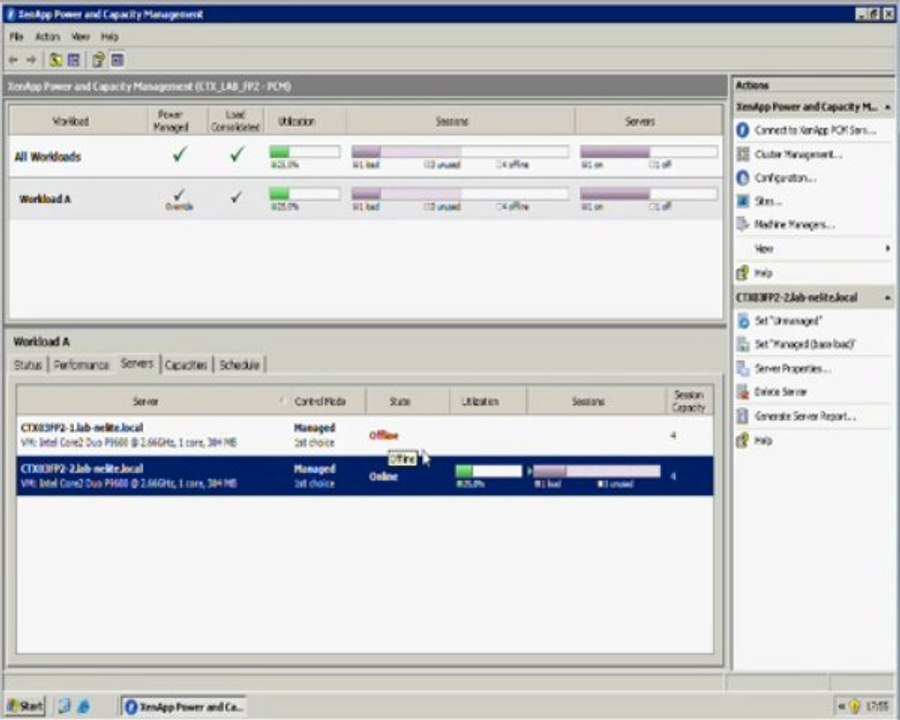Click the Show/Hide action pane toolbar icon
Screen dimensions: 900x720
118,60
